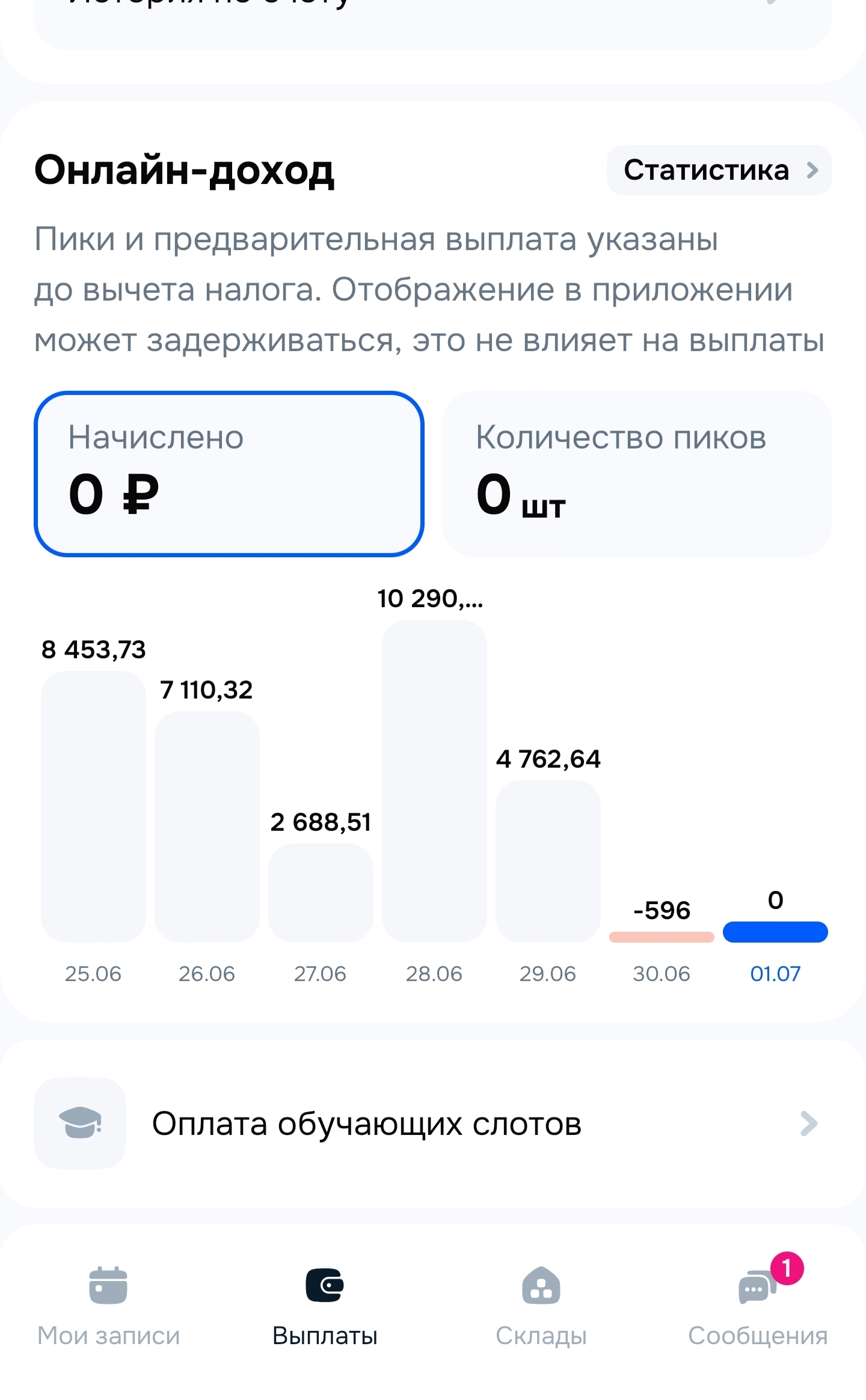The image size is (866, 1400).
Task: Select the Начислено card
Action: tap(229, 474)
